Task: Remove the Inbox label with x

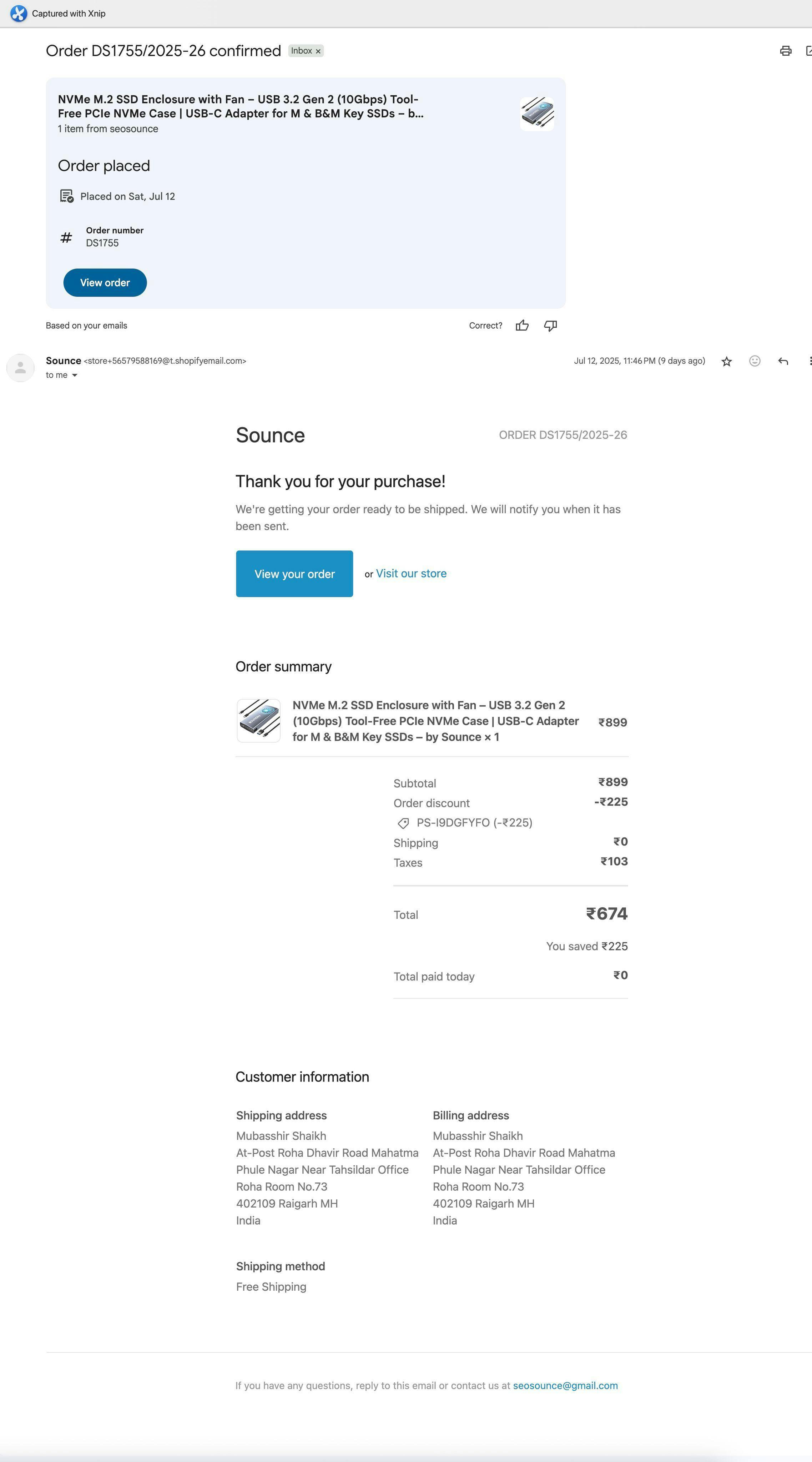Action: (x=318, y=51)
